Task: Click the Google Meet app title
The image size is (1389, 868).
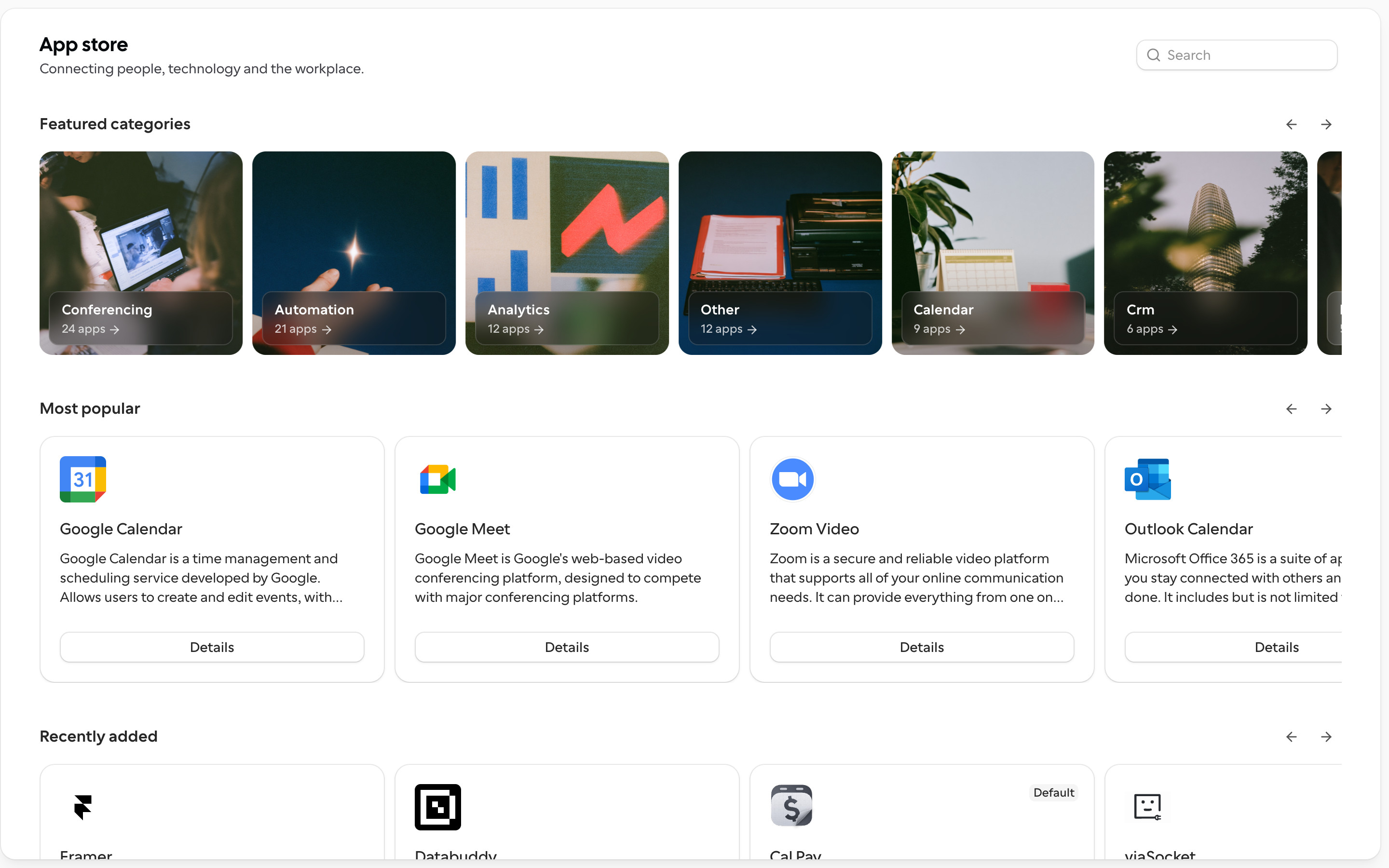Action: point(462,529)
